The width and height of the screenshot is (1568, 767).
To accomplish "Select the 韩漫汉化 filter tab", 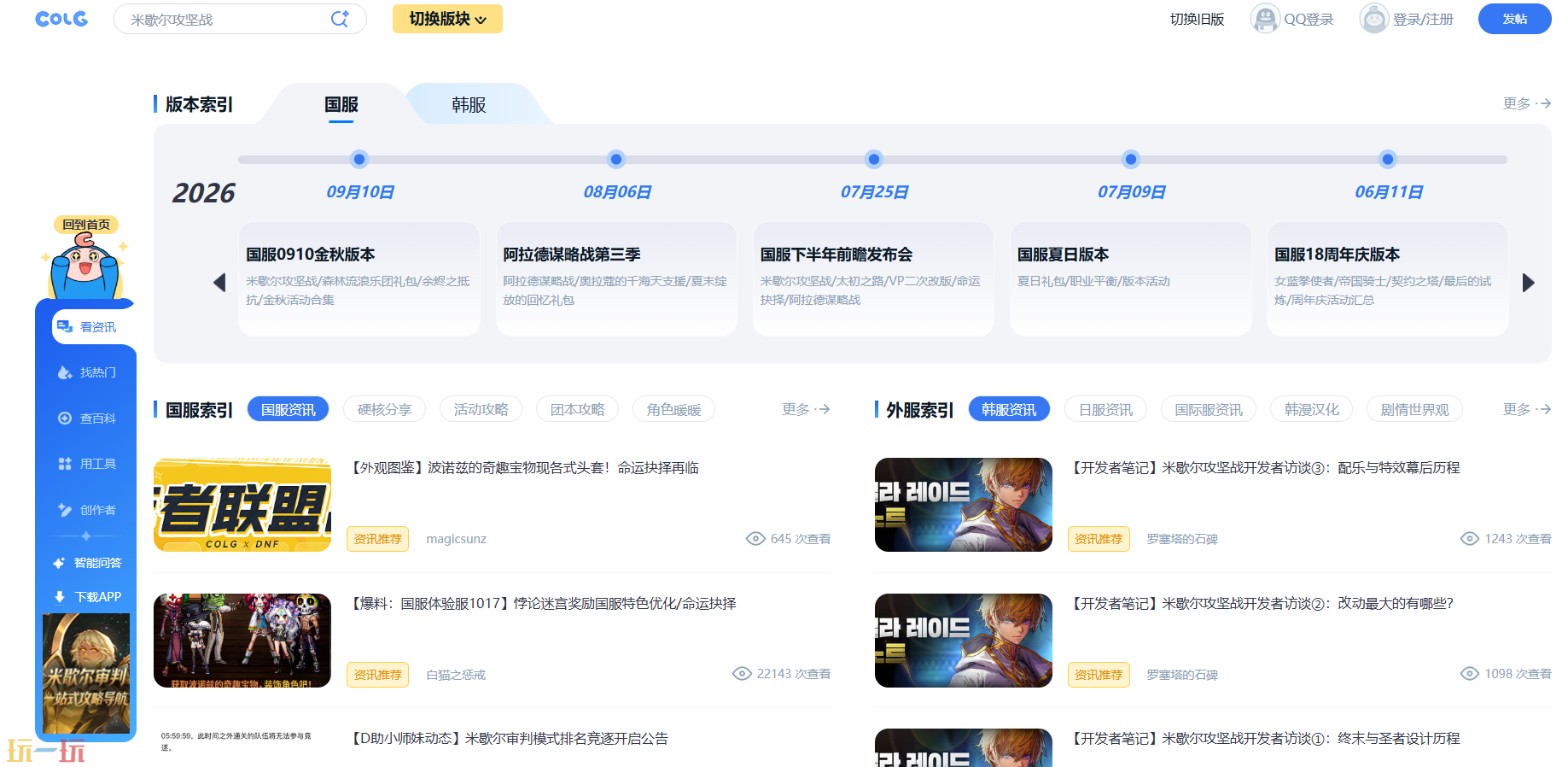I will [x=1312, y=410].
